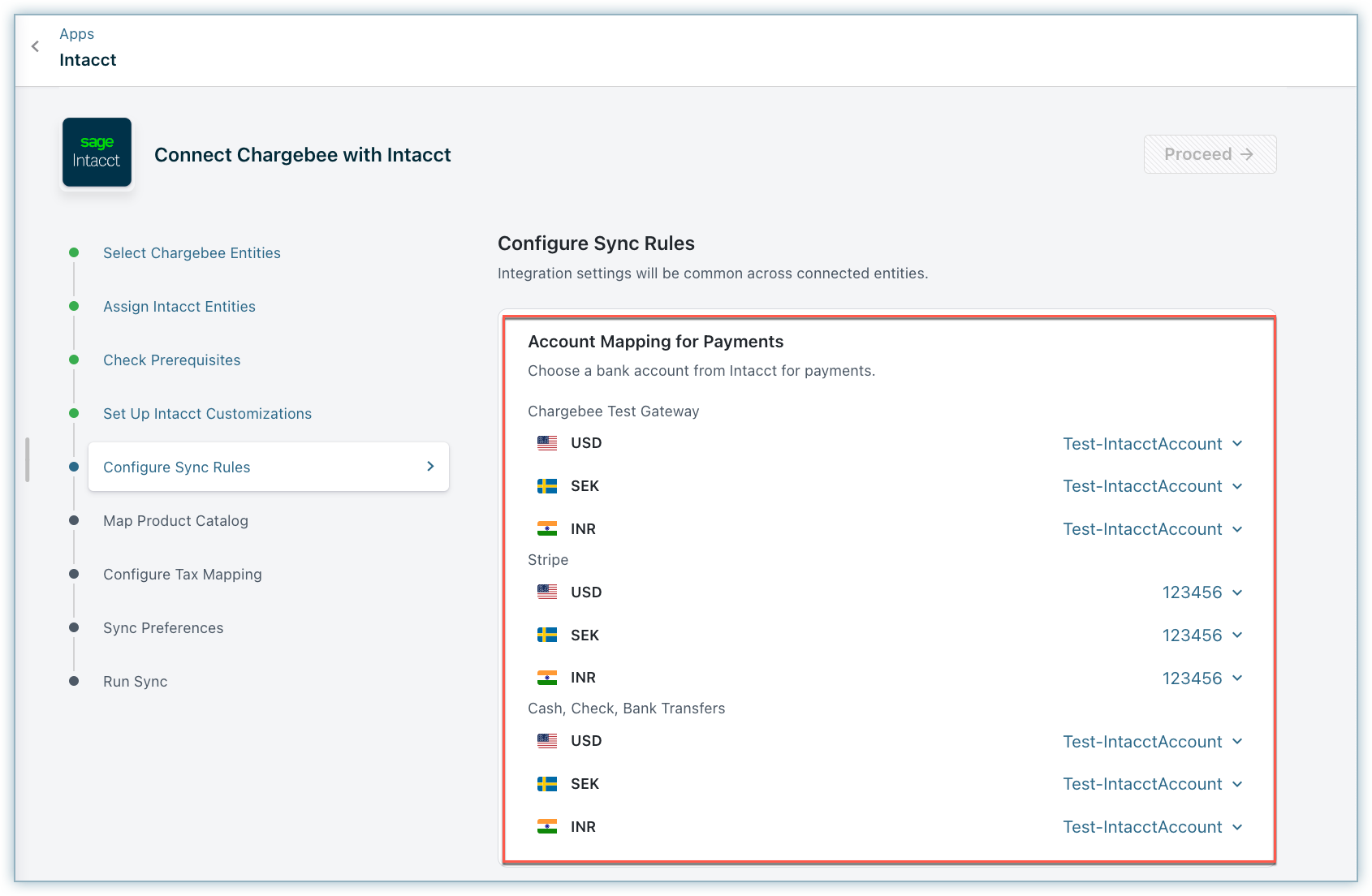Click the Sage Intacct logo

(x=97, y=153)
